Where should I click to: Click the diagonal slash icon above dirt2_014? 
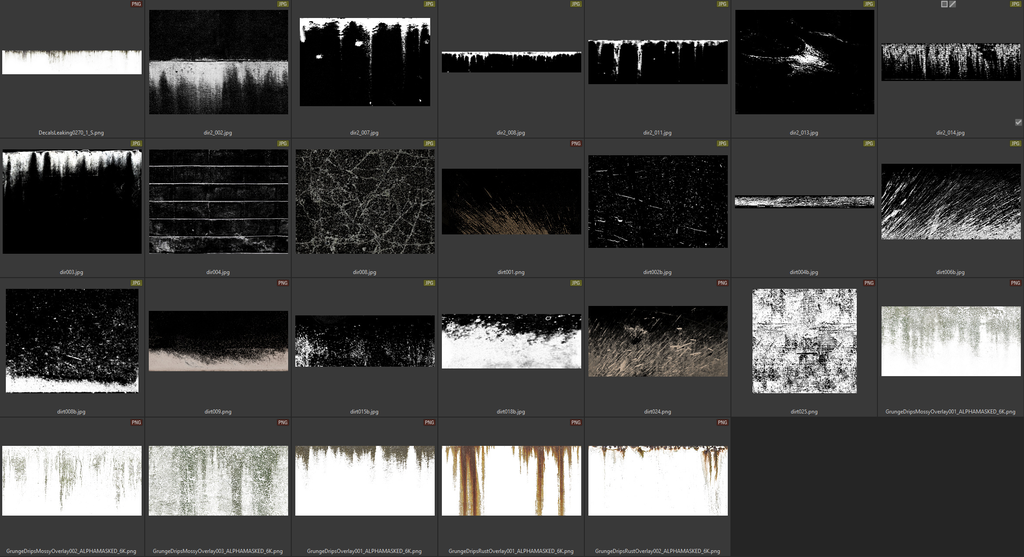(x=953, y=4)
